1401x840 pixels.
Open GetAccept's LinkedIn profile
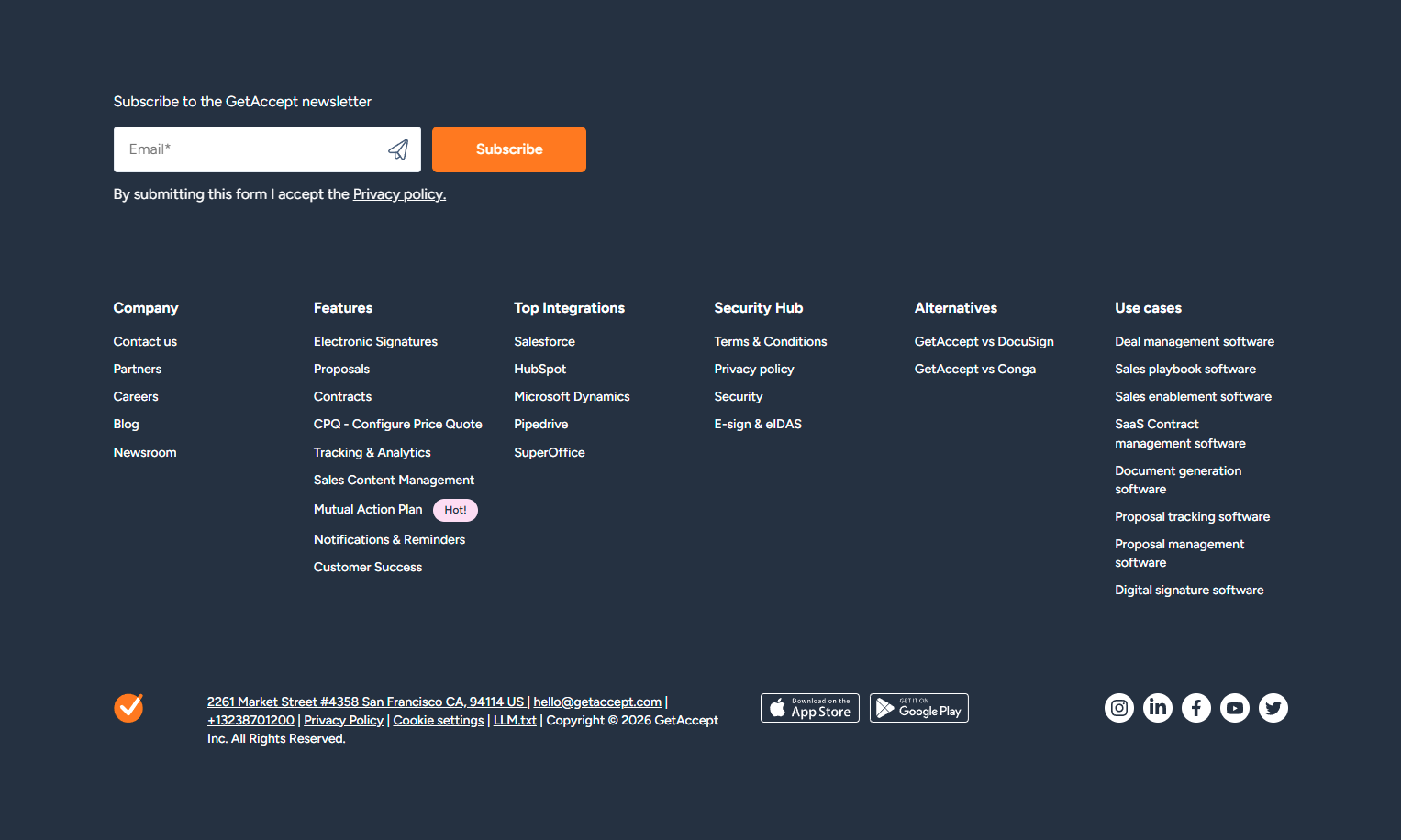(1158, 707)
